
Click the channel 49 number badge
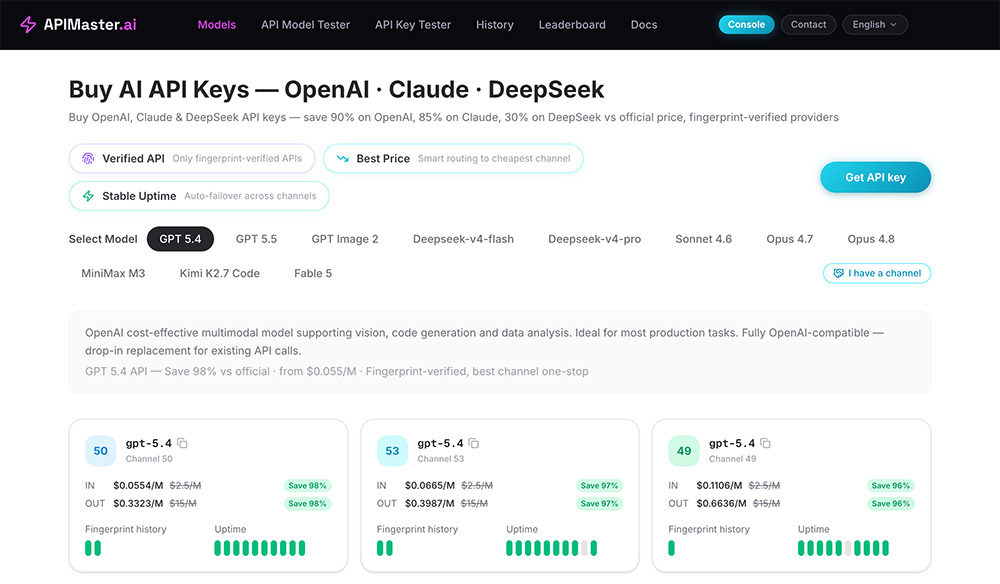click(684, 451)
